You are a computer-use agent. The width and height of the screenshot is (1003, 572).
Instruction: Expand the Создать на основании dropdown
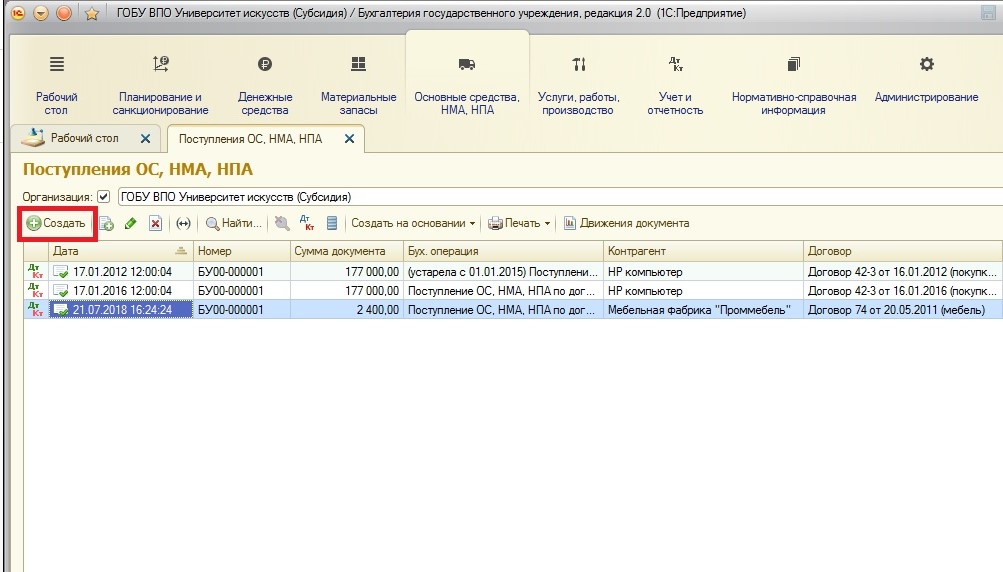coord(413,224)
